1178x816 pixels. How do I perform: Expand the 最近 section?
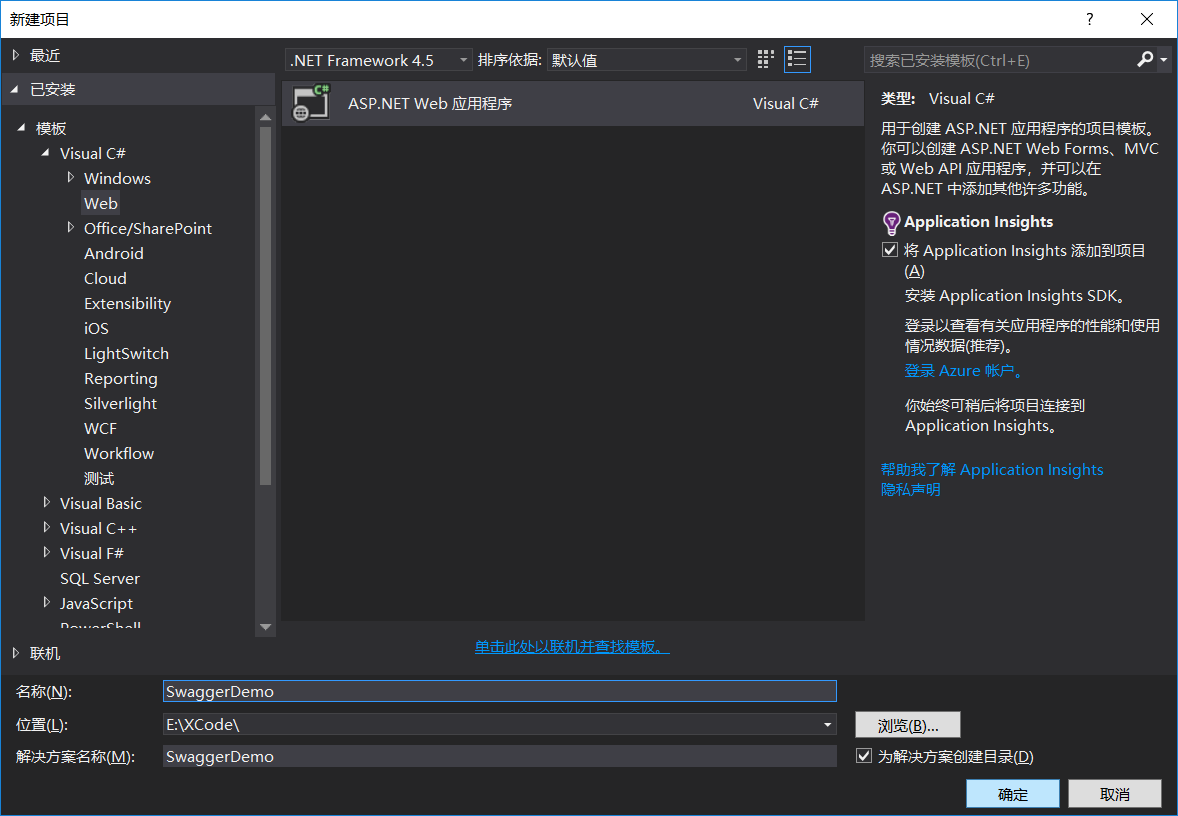[16, 55]
